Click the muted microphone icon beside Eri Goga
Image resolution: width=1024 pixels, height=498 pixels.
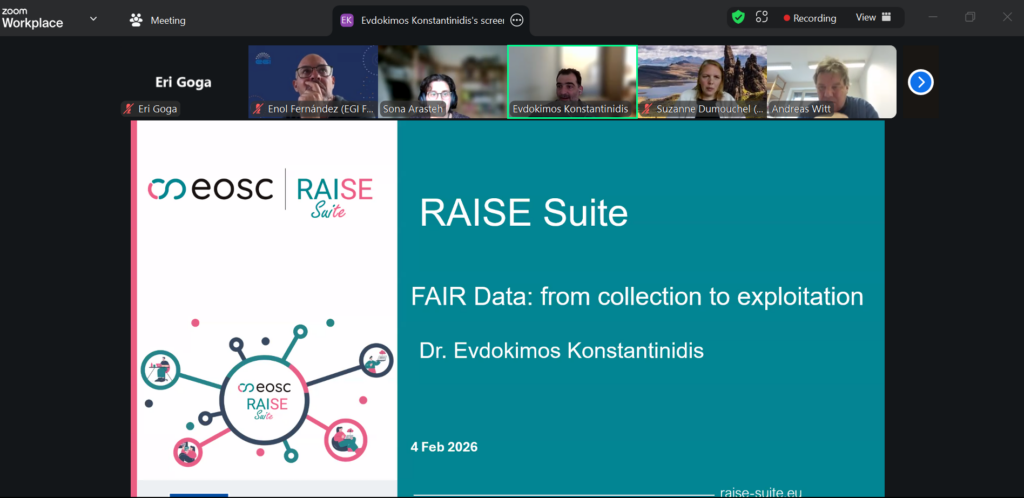click(x=129, y=109)
